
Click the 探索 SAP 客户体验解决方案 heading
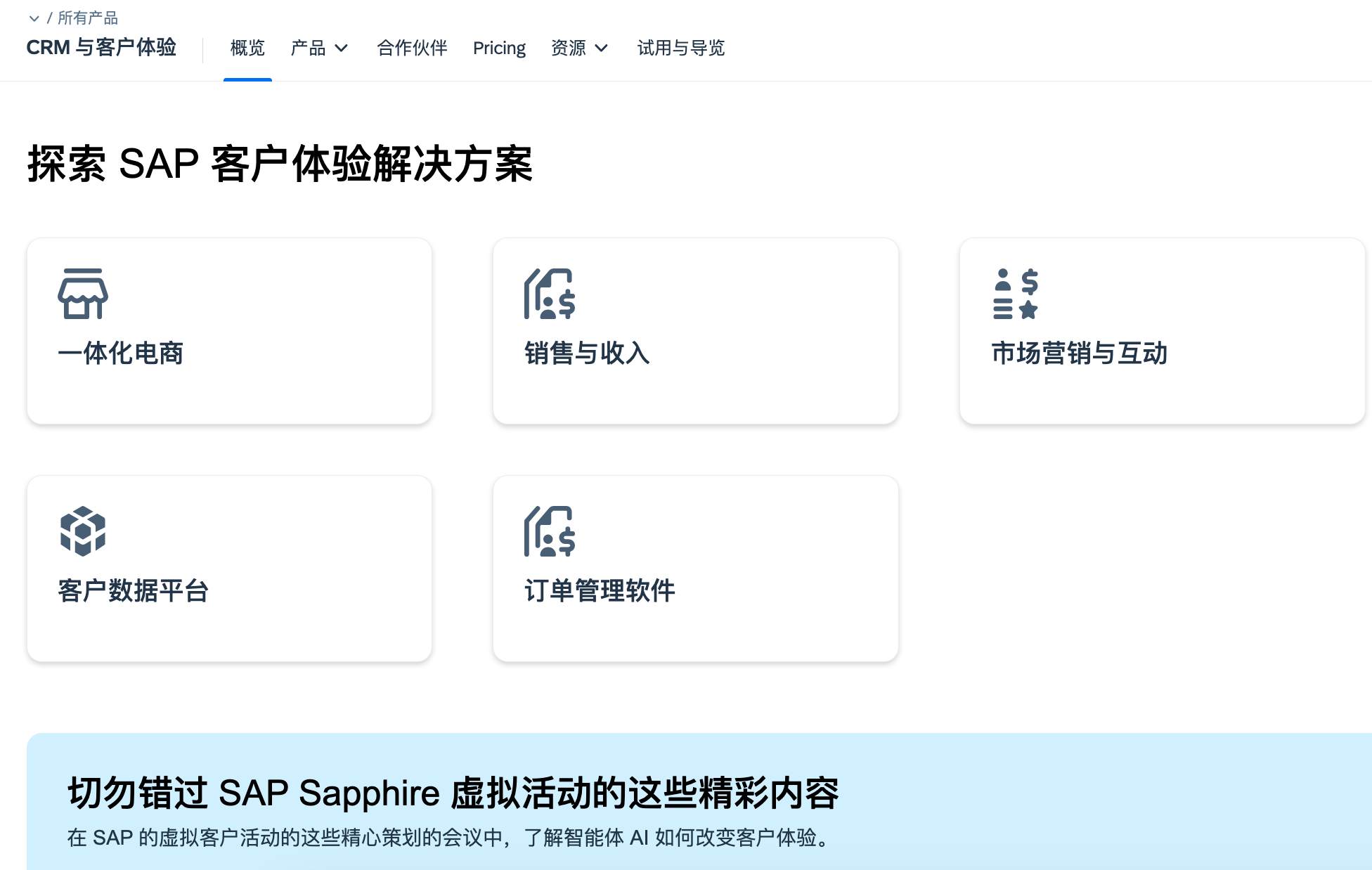click(x=280, y=164)
